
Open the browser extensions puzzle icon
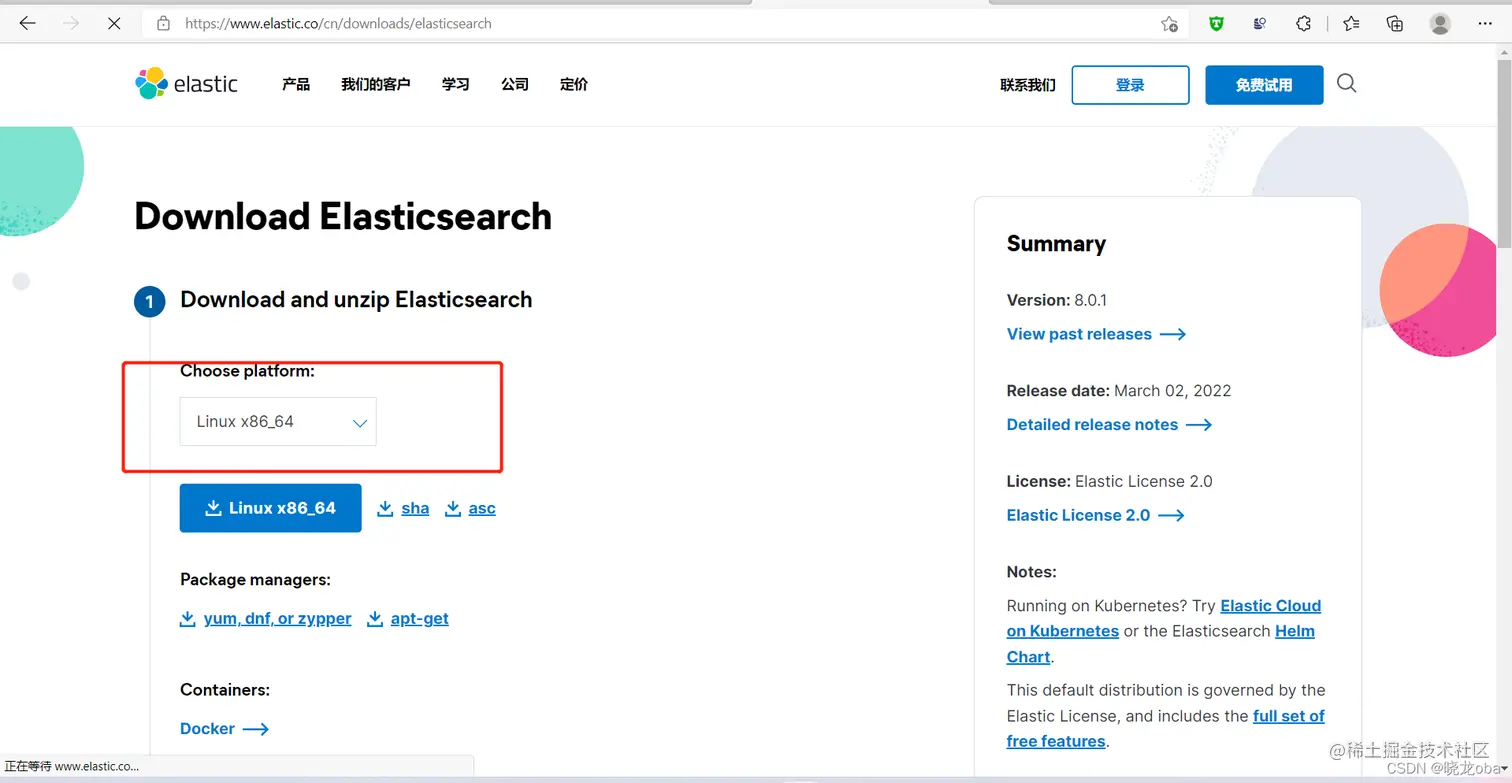[1303, 23]
